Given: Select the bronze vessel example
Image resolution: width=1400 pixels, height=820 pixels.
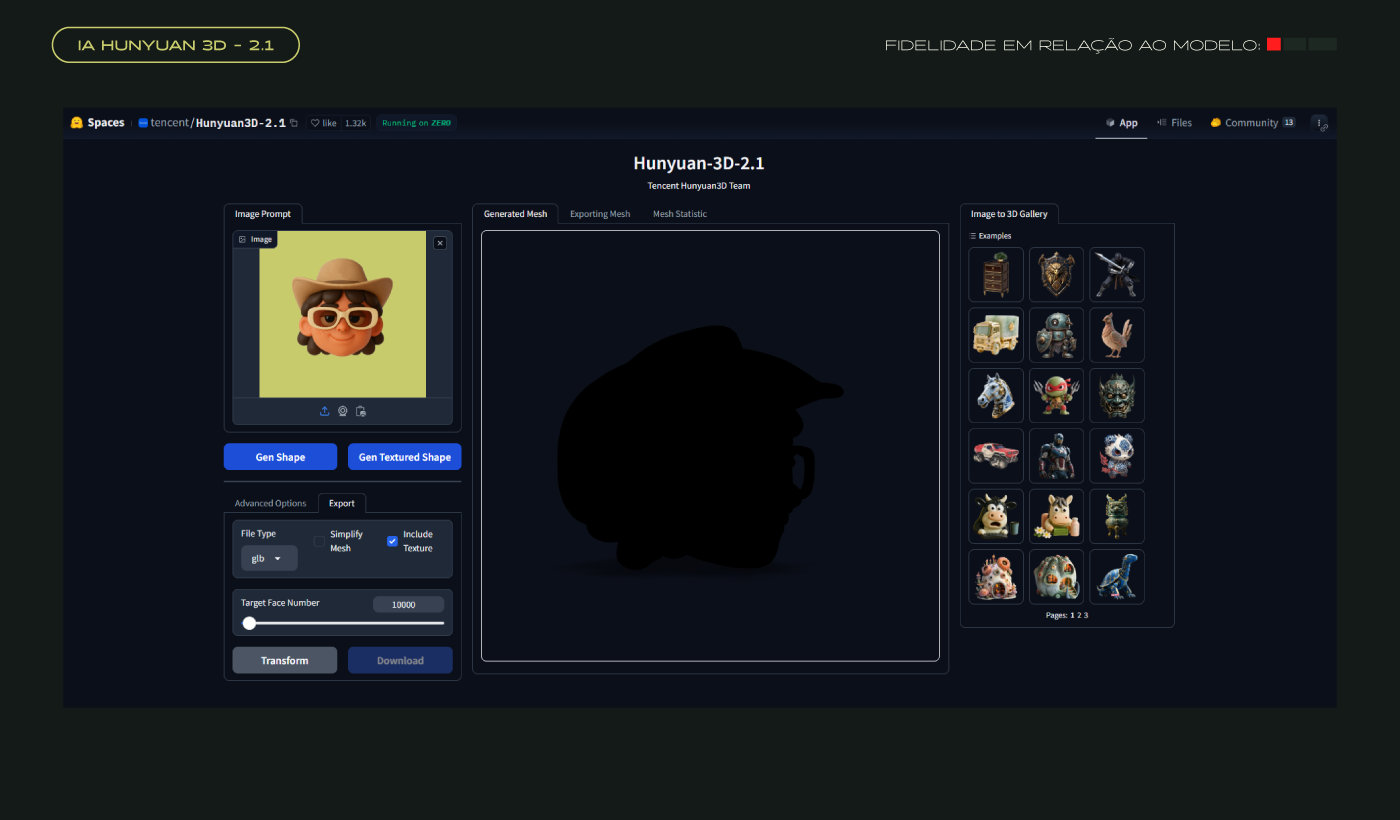Looking at the screenshot, I should (1117, 516).
